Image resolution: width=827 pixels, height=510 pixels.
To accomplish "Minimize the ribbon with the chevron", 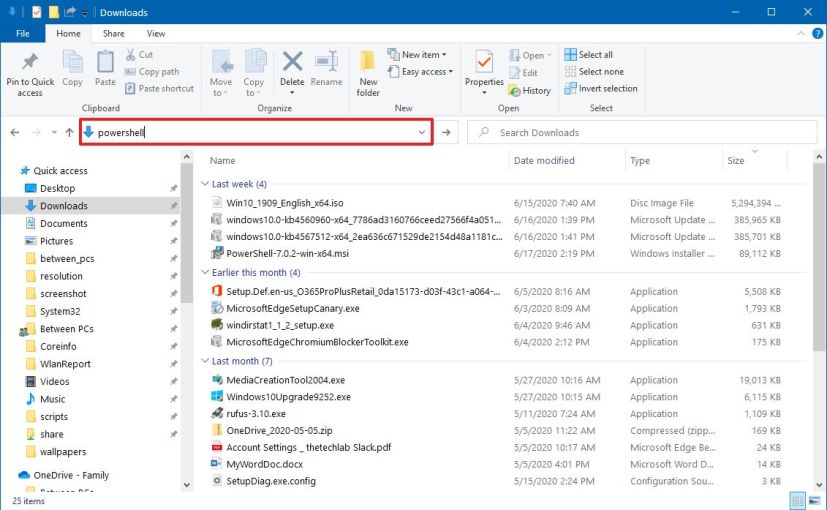I will 801,33.
